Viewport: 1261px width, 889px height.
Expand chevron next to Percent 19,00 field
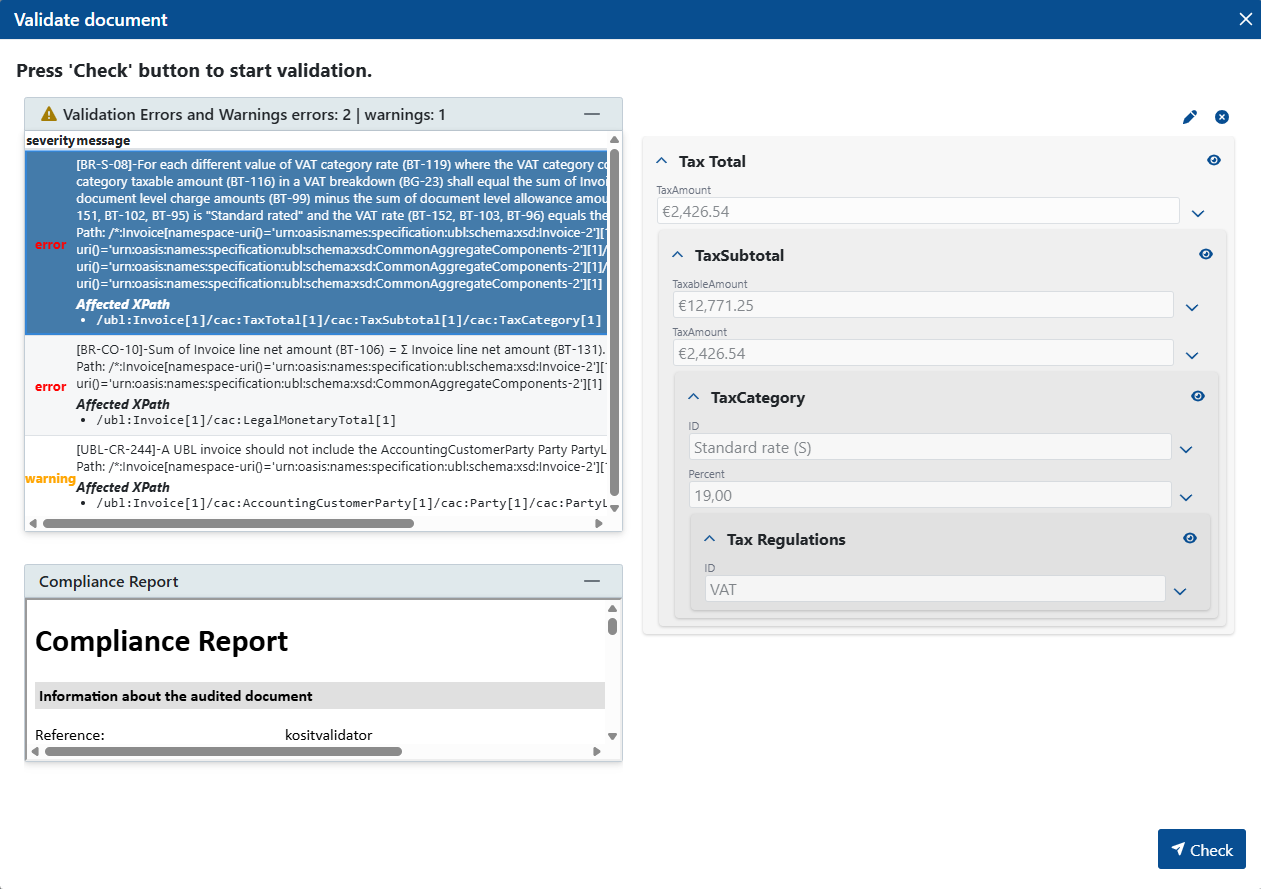click(x=1186, y=497)
